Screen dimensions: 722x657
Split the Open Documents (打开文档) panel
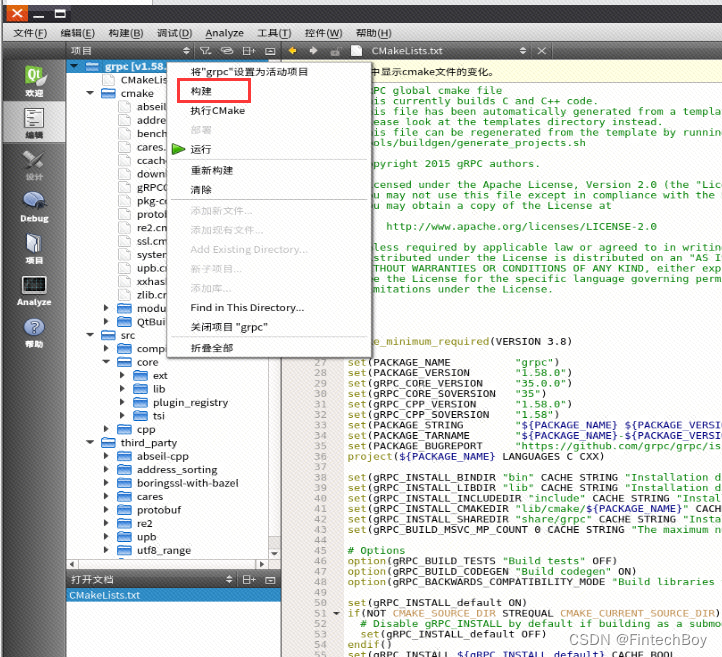point(249,580)
